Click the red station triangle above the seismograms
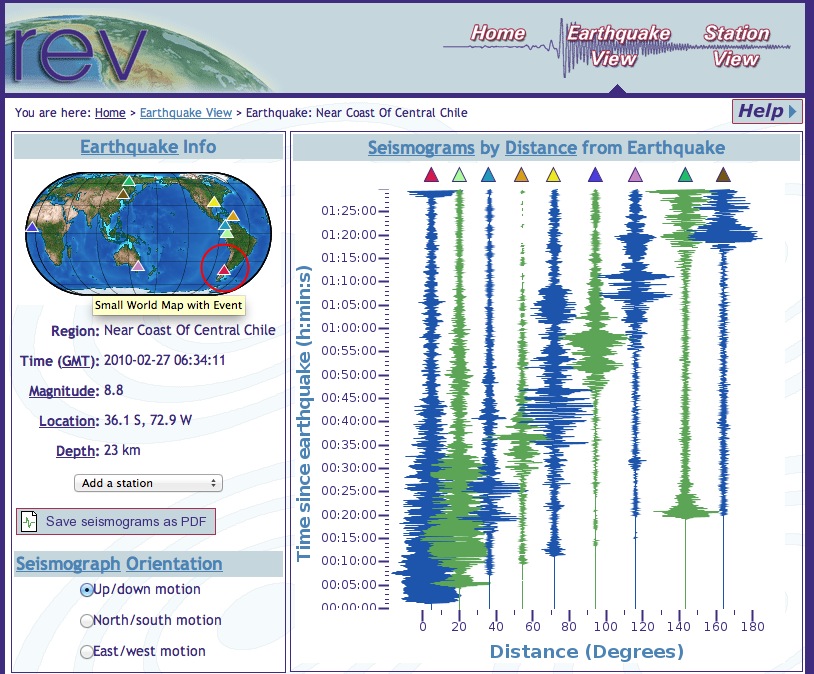 click(431, 175)
